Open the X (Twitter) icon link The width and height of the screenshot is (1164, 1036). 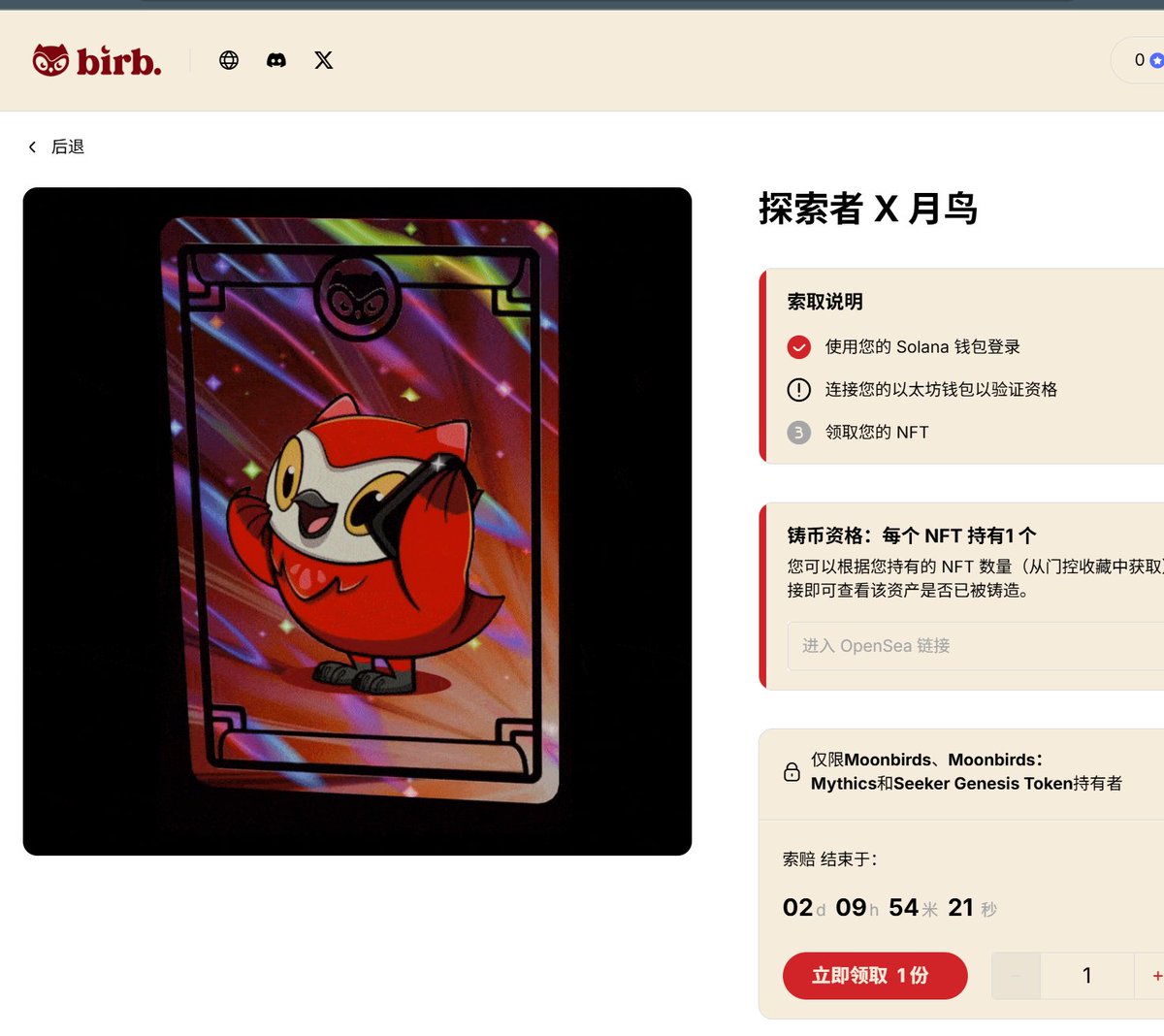point(324,60)
